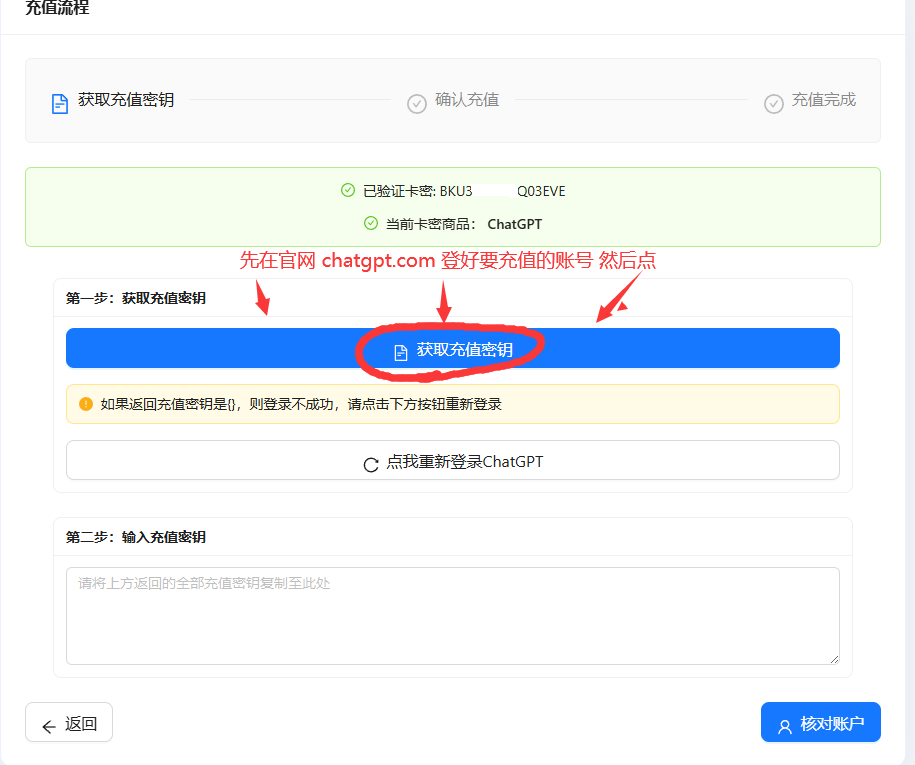Image resolution: width=915 pixels, height=765 pixels.
Task: Click orange warning icon in yellow notice
Action: [86, 404]
